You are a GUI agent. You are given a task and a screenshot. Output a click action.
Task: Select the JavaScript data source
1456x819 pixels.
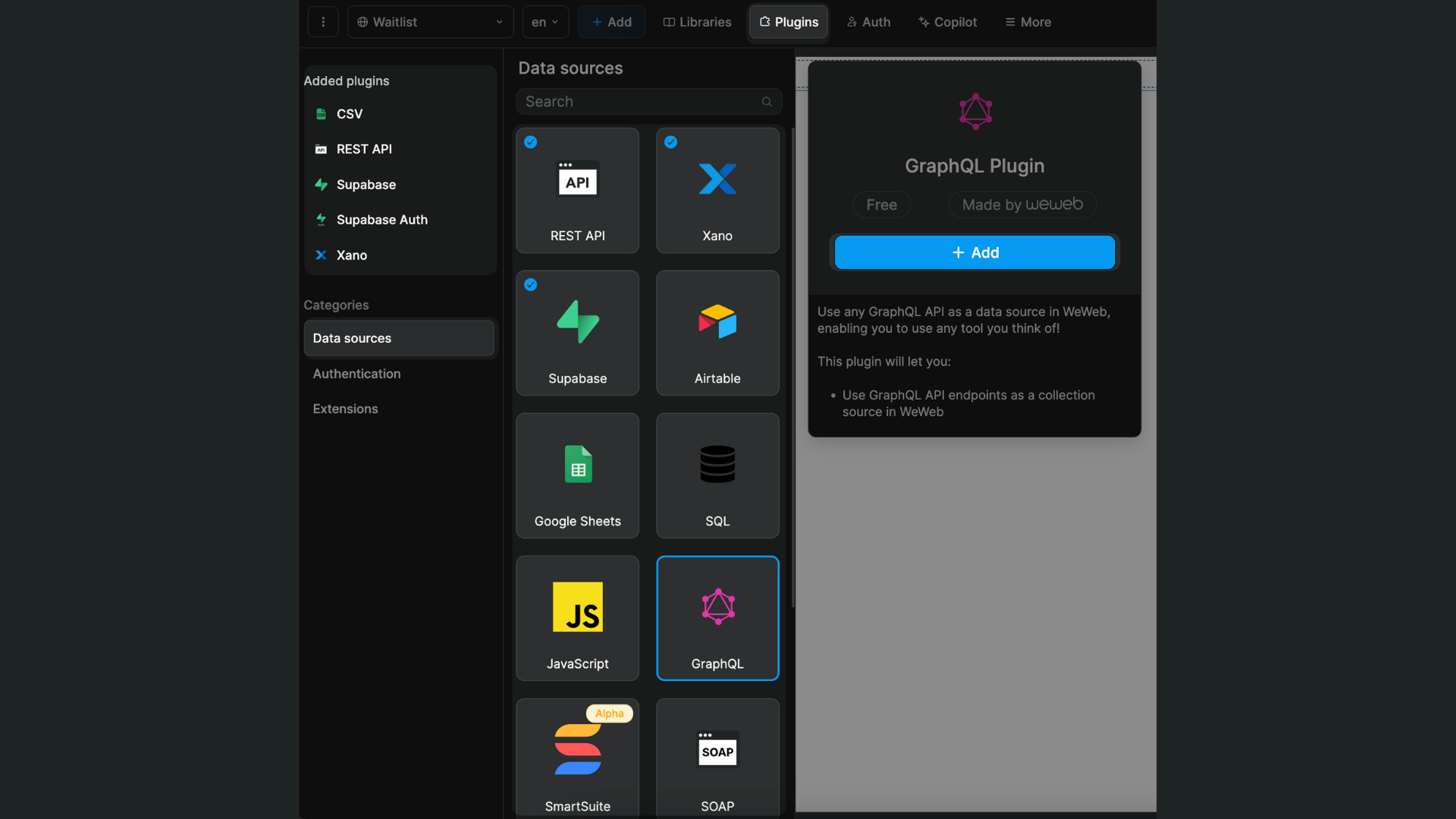click(576, 618)
